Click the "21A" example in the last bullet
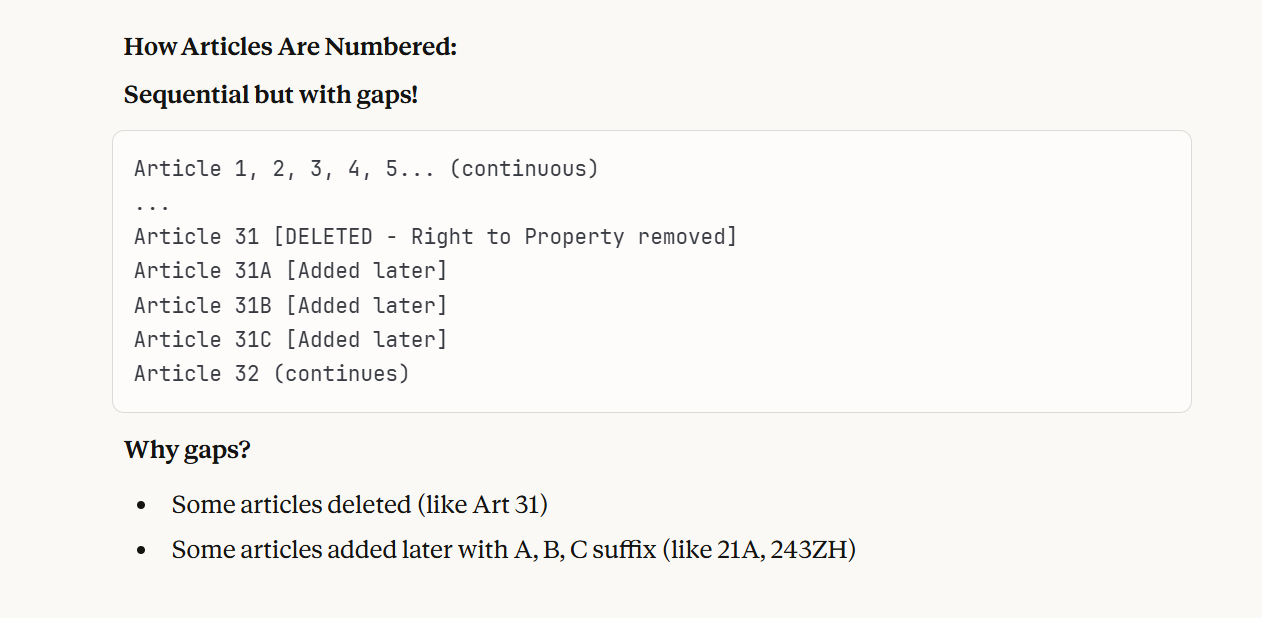Screen dimensions: 1262x618 point(738,550)
